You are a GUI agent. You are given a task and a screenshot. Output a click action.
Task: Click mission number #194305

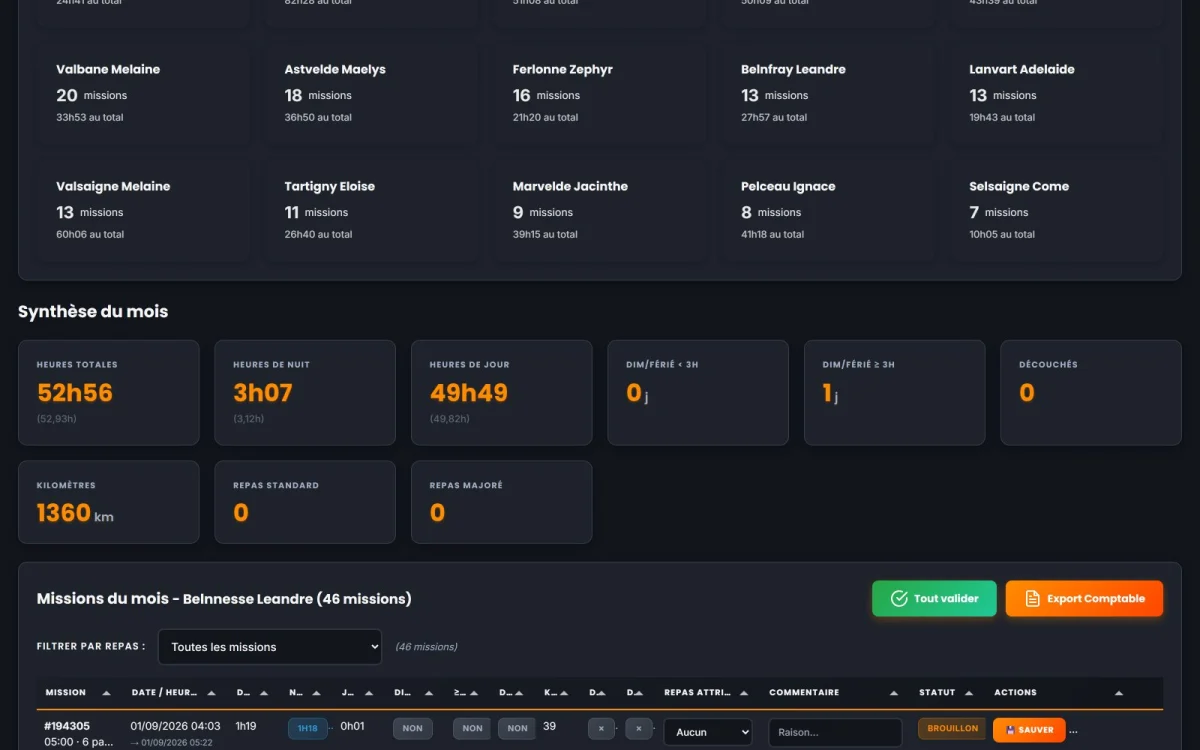67,727
